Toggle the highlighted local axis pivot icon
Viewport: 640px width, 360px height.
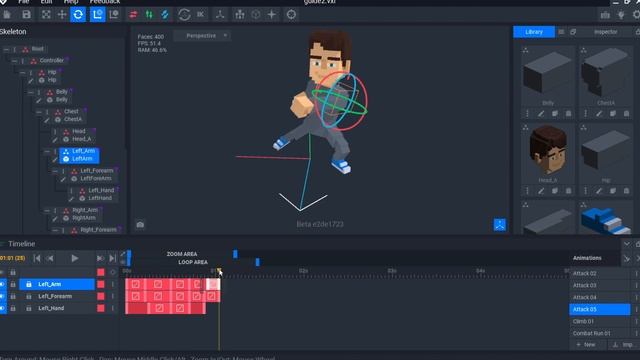(x=98, y=15)
